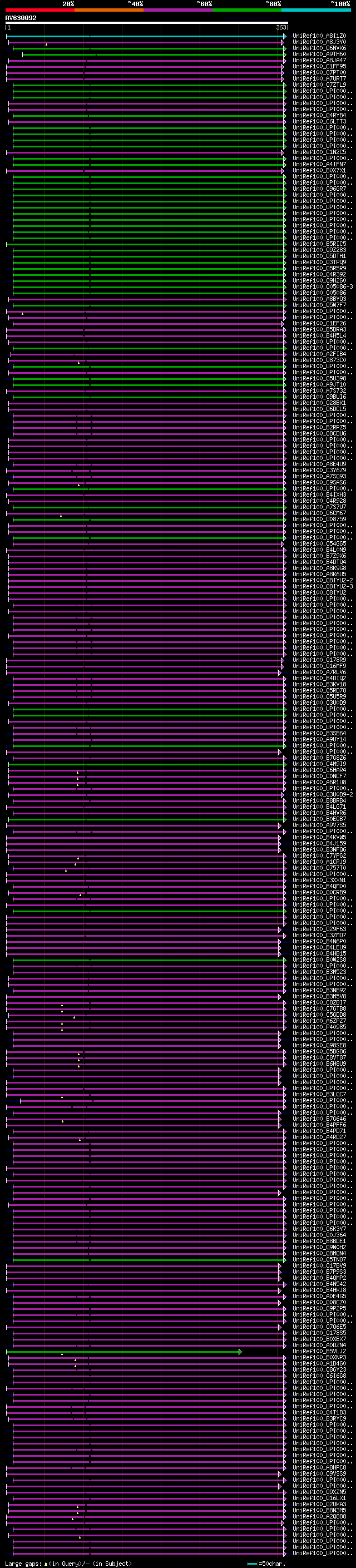The image size is (356, 1568).
Task: Open hit UniRef100_C1N2C5
Action: 319,152
